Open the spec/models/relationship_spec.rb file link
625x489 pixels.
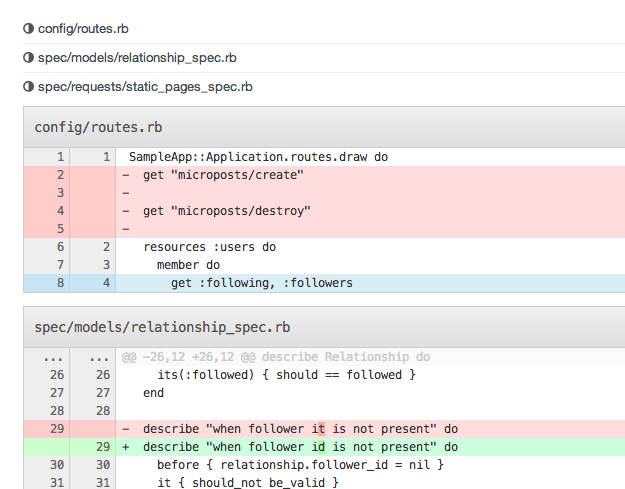point(137,58)
